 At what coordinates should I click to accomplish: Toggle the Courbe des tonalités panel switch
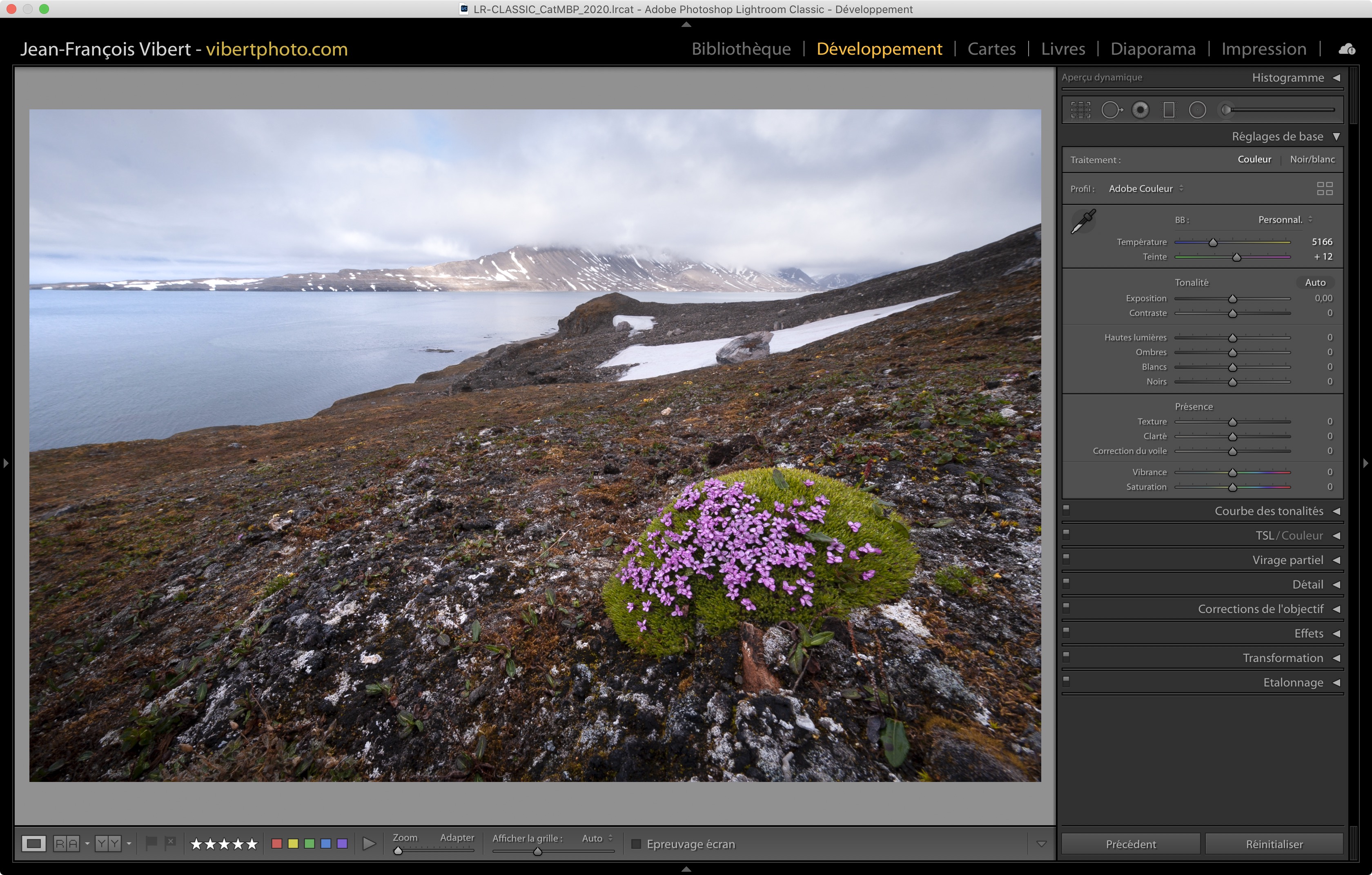pos(1066,509)
